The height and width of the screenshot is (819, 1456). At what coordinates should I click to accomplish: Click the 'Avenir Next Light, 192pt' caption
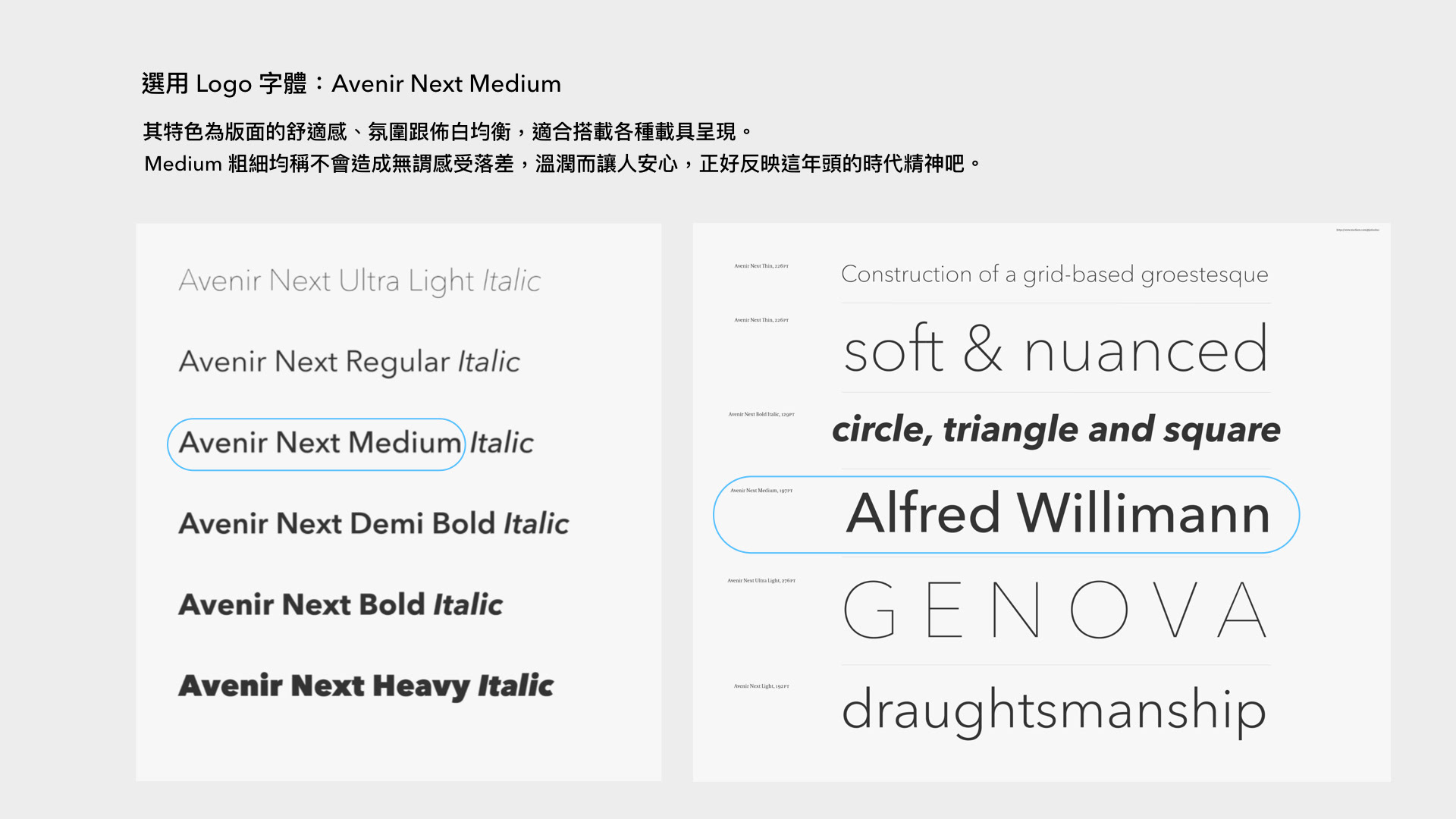click(761, 686)
